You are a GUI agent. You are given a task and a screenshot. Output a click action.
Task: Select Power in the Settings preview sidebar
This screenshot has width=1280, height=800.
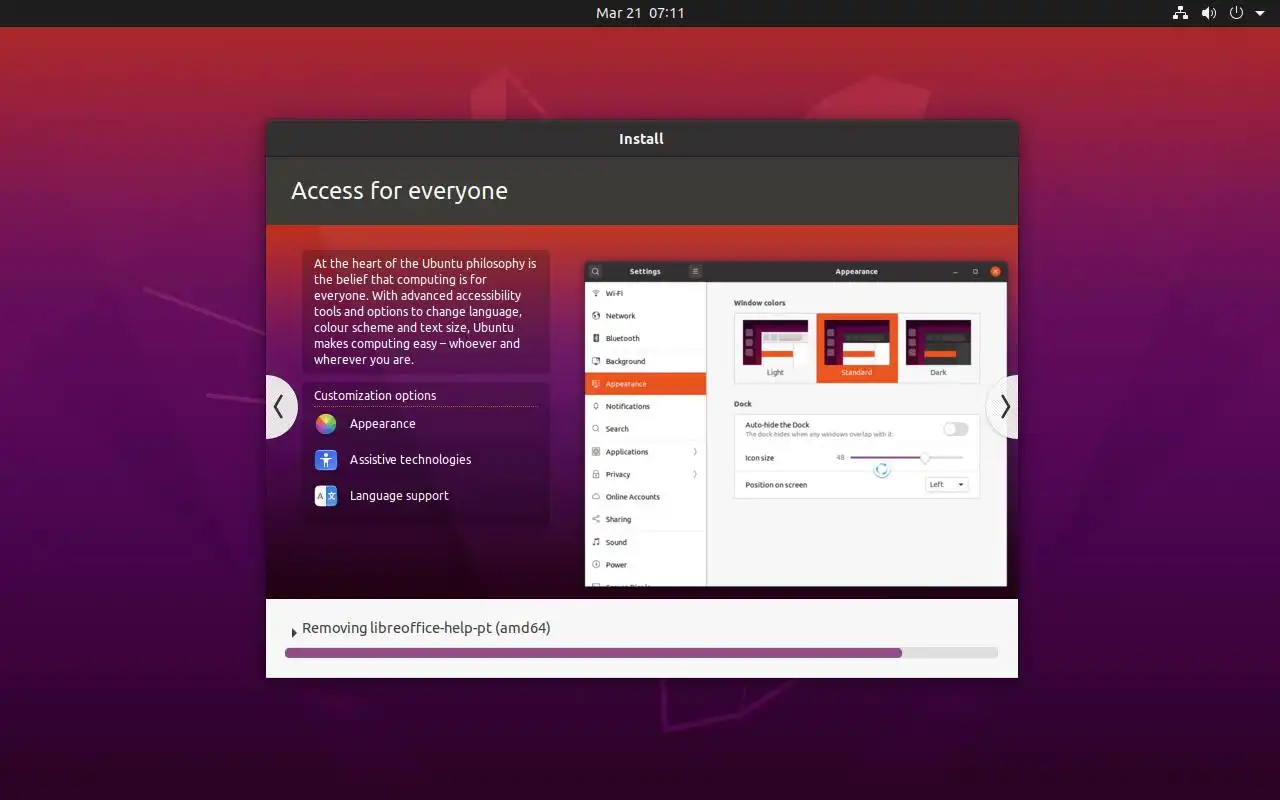click(645, 565)
